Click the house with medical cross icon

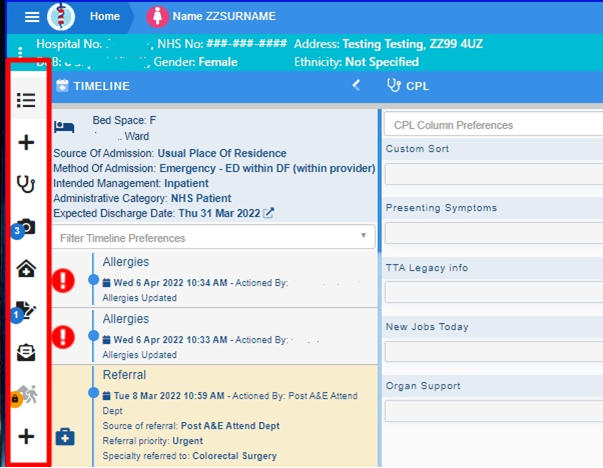point(26,268)
